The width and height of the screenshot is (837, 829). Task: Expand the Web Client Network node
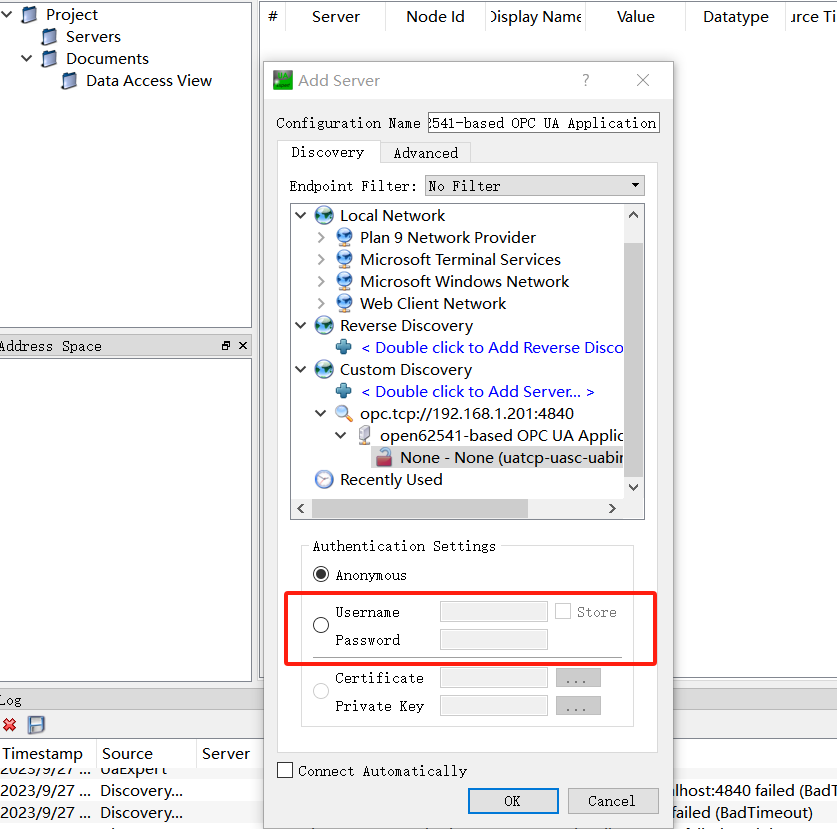point(321,303)
